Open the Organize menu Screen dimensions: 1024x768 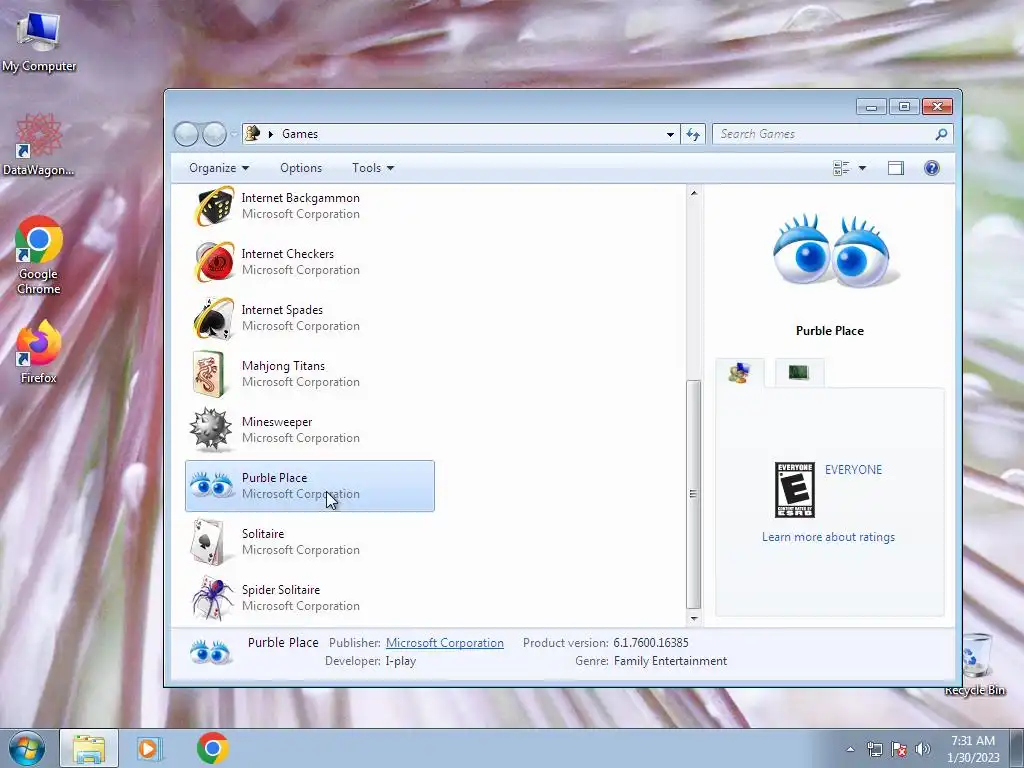(x=219, y=168)
